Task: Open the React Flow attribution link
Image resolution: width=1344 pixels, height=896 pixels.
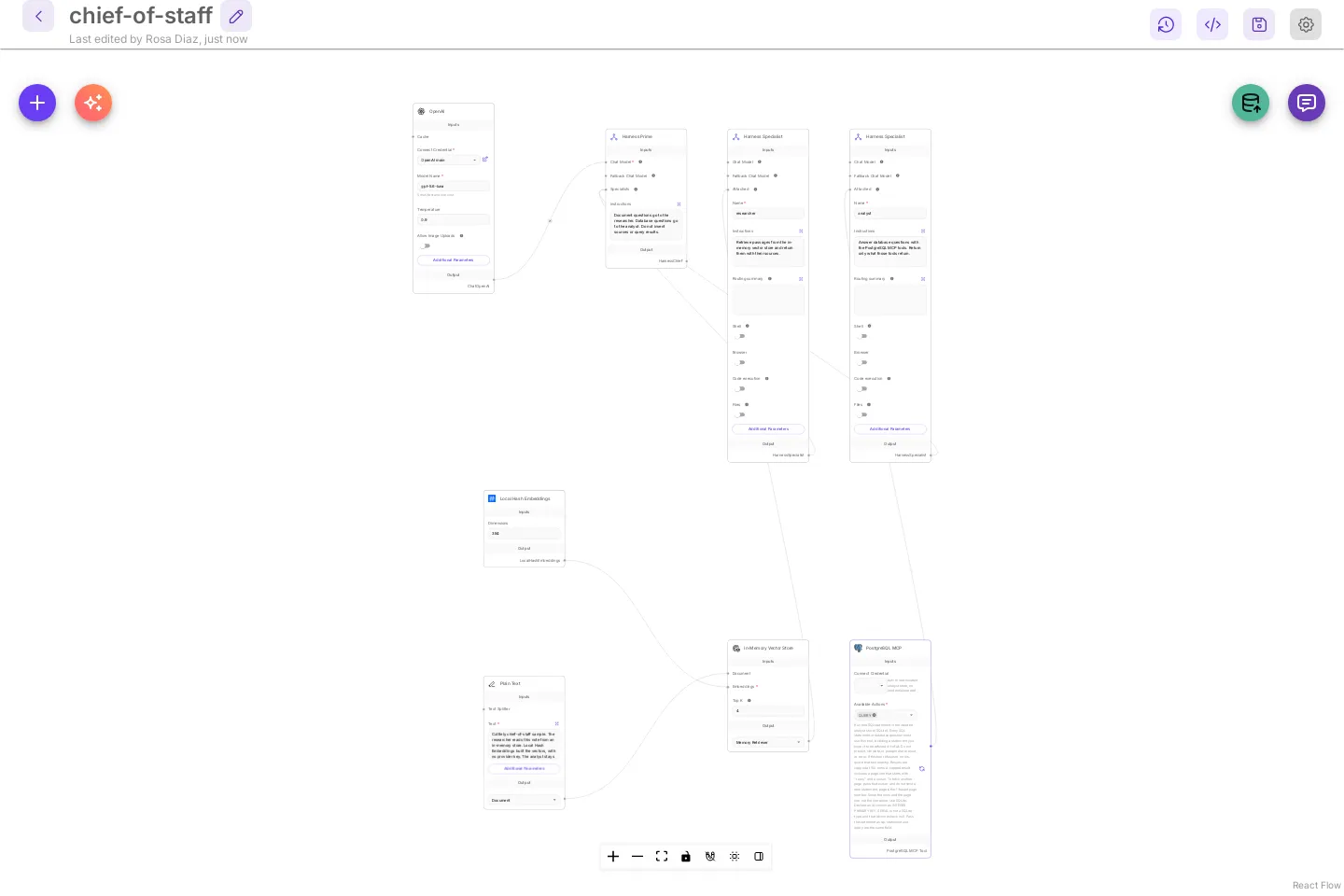Action: click(x=1316, y=885)
